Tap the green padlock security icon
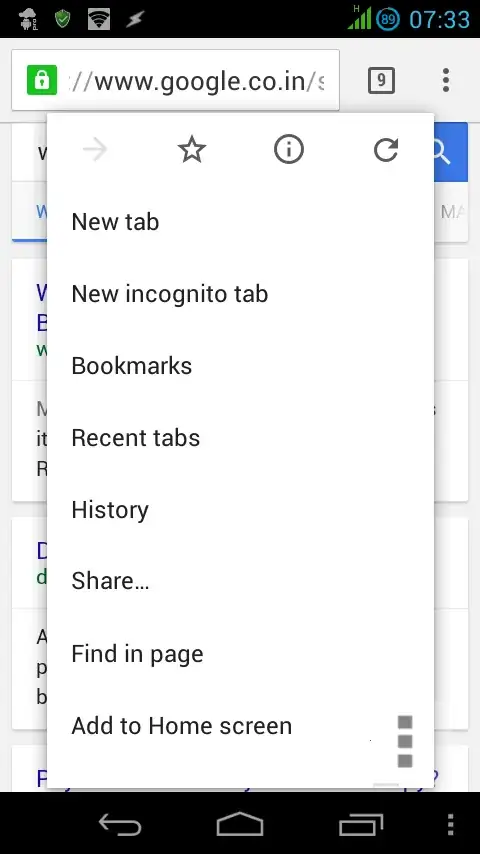The image size is (480, 854). point(41,81)
